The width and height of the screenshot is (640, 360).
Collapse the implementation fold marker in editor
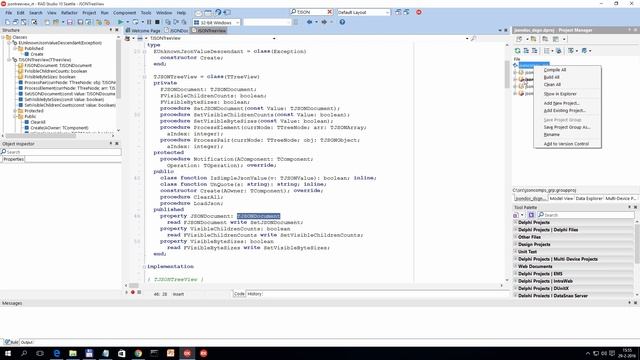(144, 267)
